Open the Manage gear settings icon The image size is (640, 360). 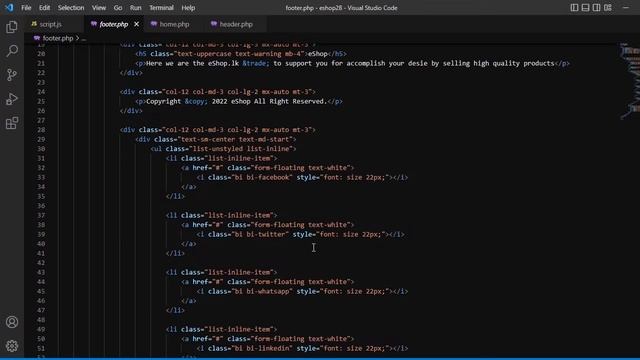(x=12, y=346)
